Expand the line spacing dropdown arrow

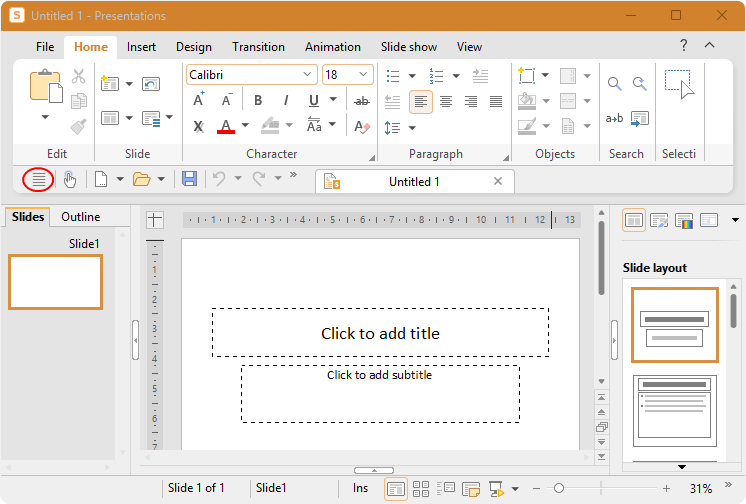412,128
